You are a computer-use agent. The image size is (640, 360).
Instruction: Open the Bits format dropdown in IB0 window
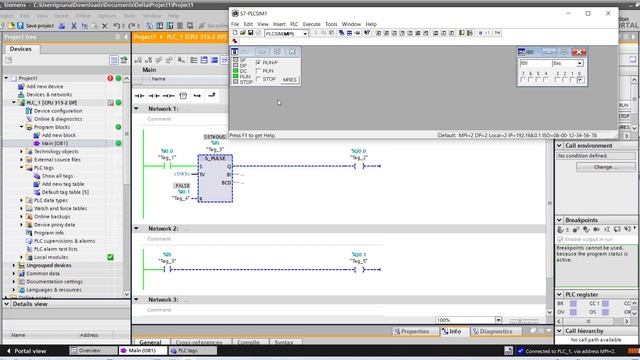click(x=580, y=63)
